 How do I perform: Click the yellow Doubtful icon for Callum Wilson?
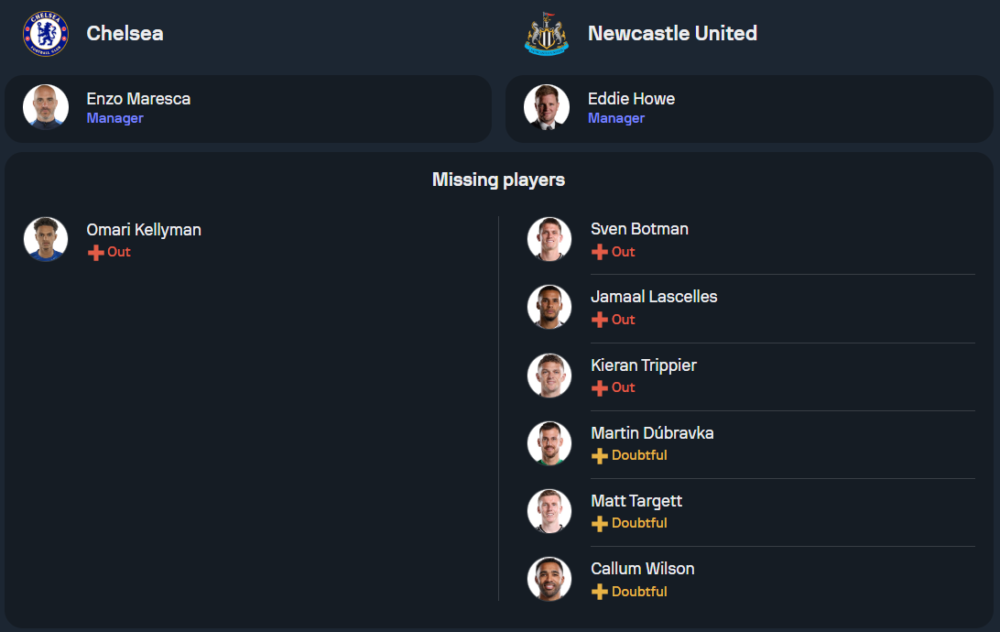point(600,592)
